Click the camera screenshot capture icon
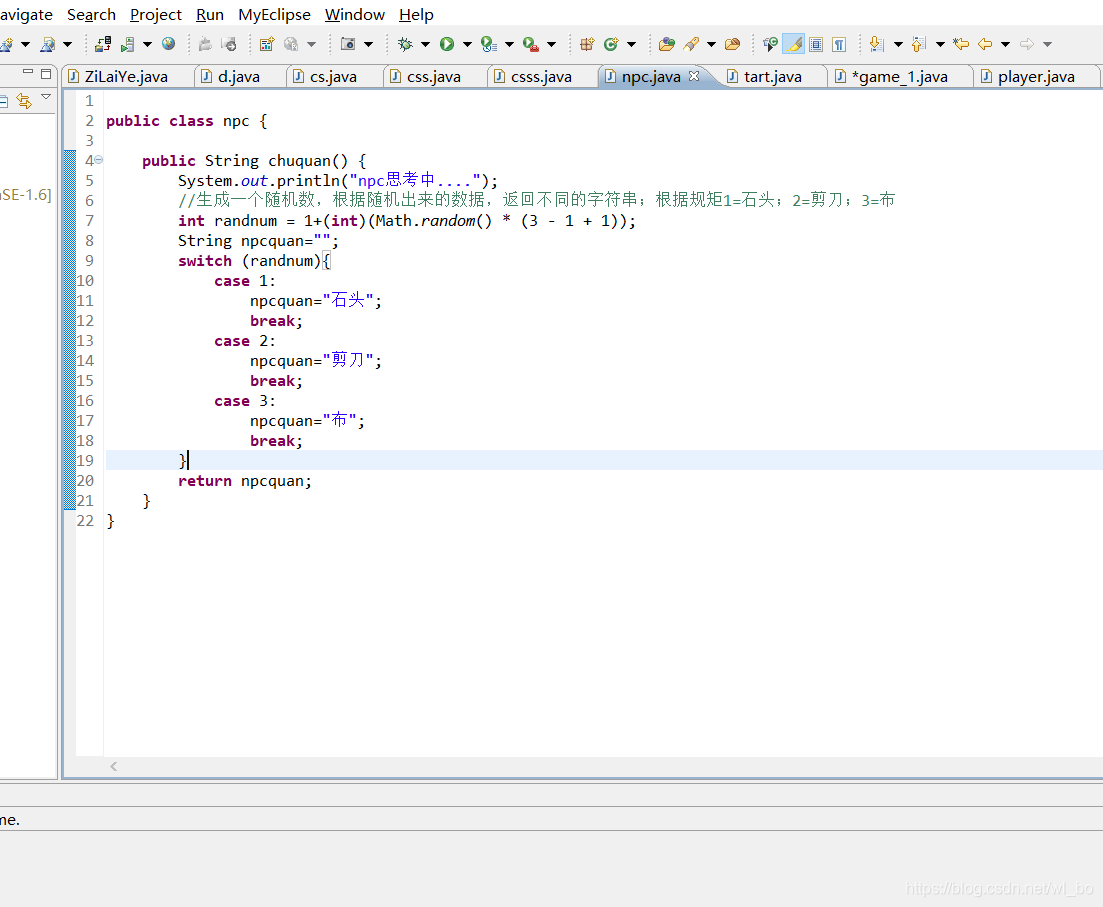The height and width of the screenshot is (907, 1103). (x=348, y=44)
